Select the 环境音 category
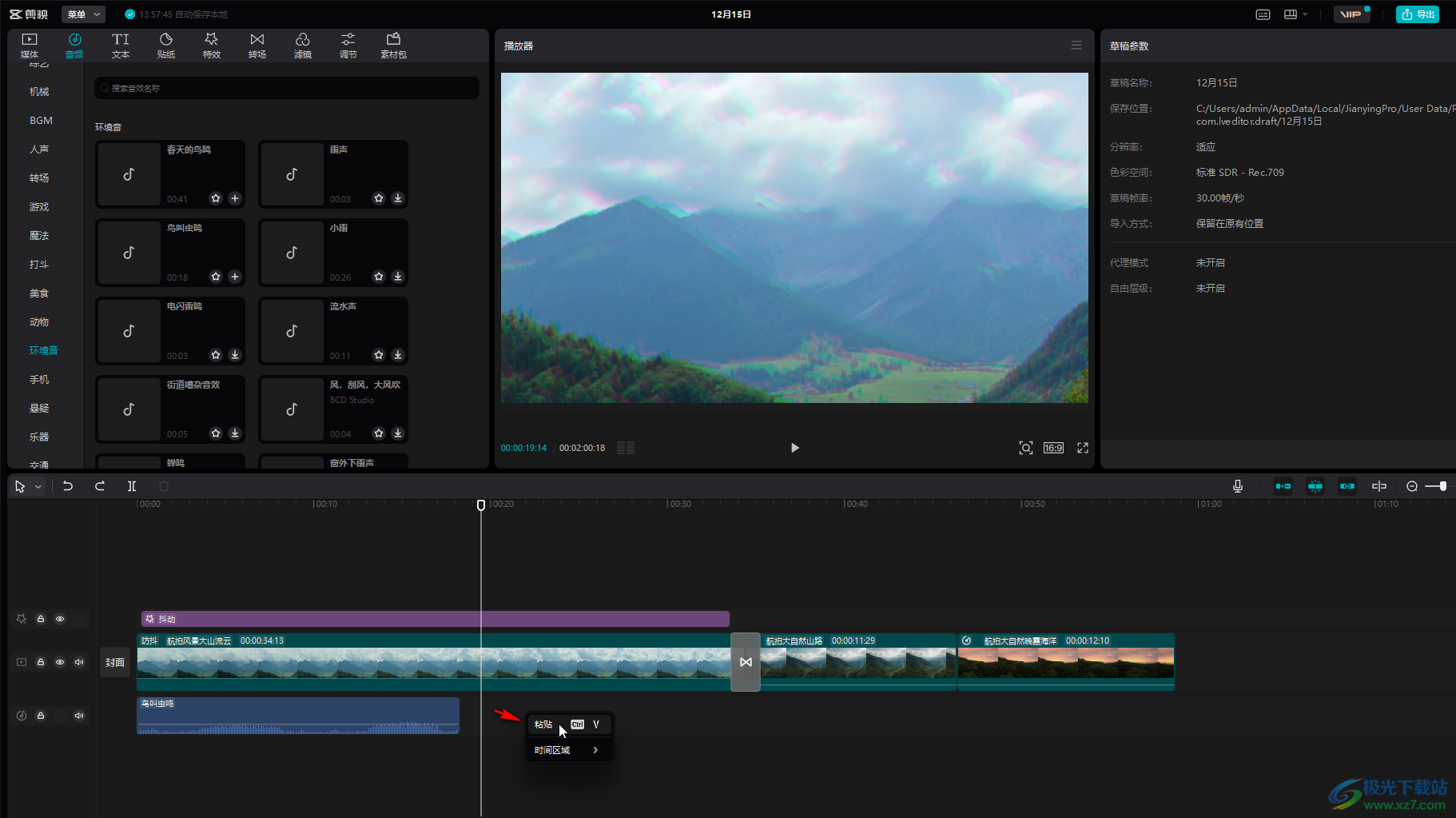Viewport: 1456px width, 818px height. (44, 350)
